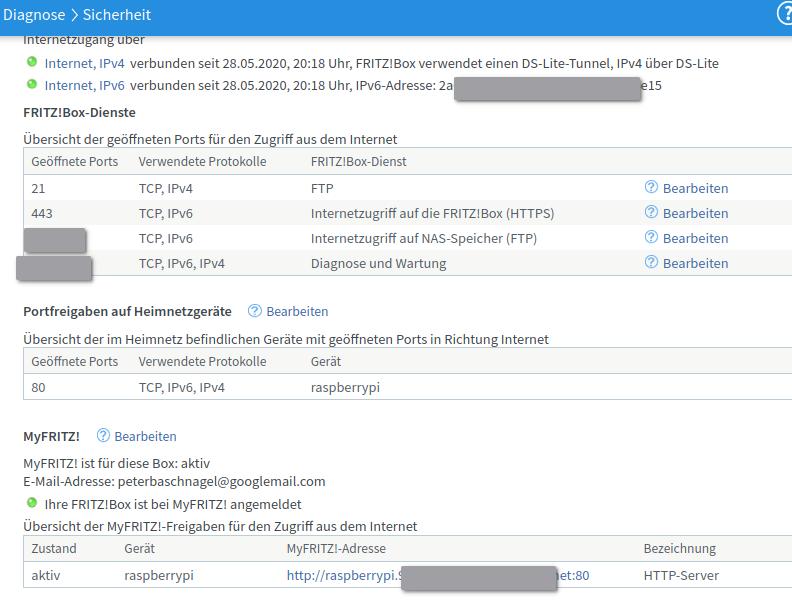Click the green status LED for Internet, IPv6
The image size is (792, 615).
point(32,85)
